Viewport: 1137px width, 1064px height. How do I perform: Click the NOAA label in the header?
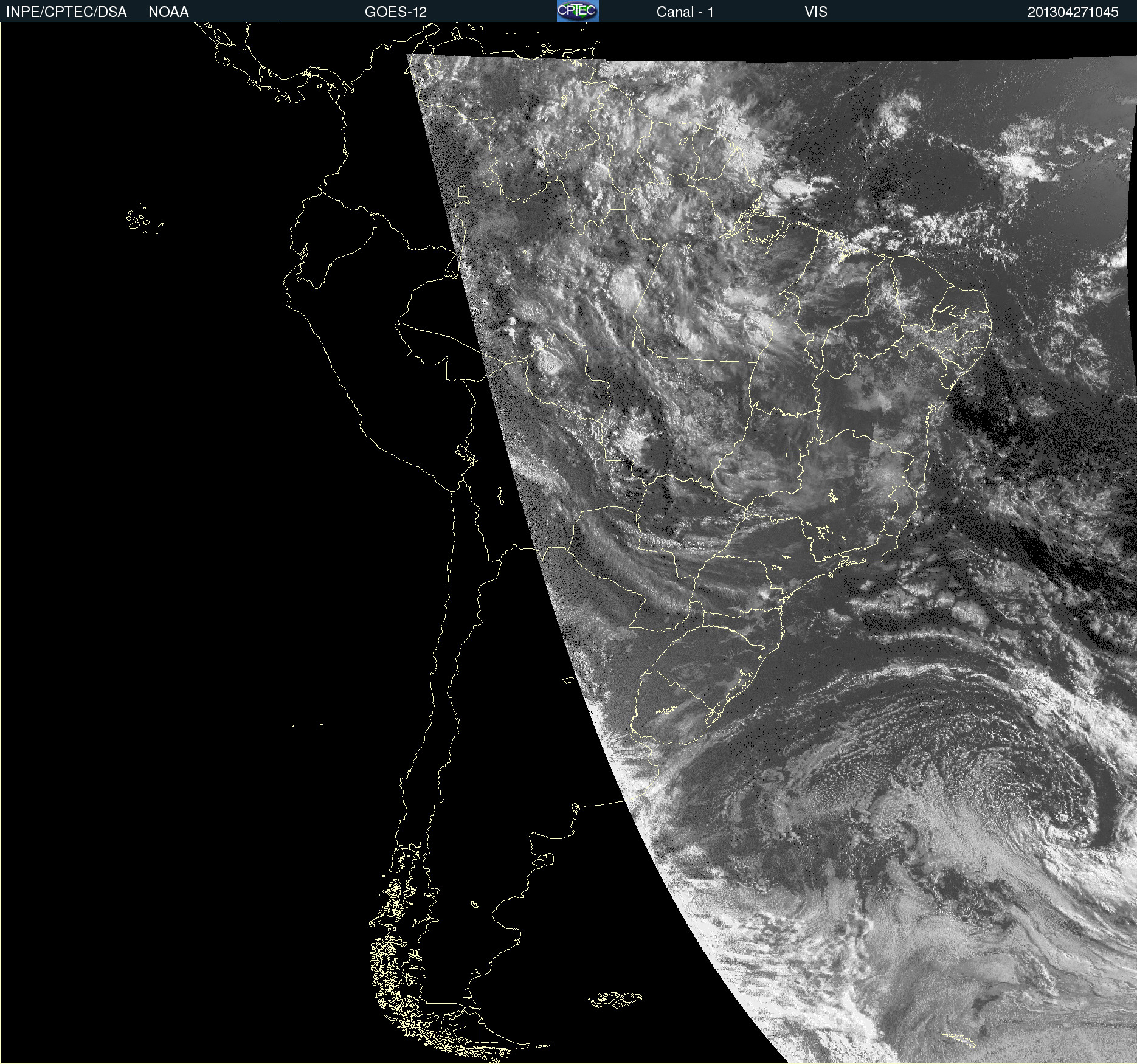pyautogui.click(x=168, y=12)
